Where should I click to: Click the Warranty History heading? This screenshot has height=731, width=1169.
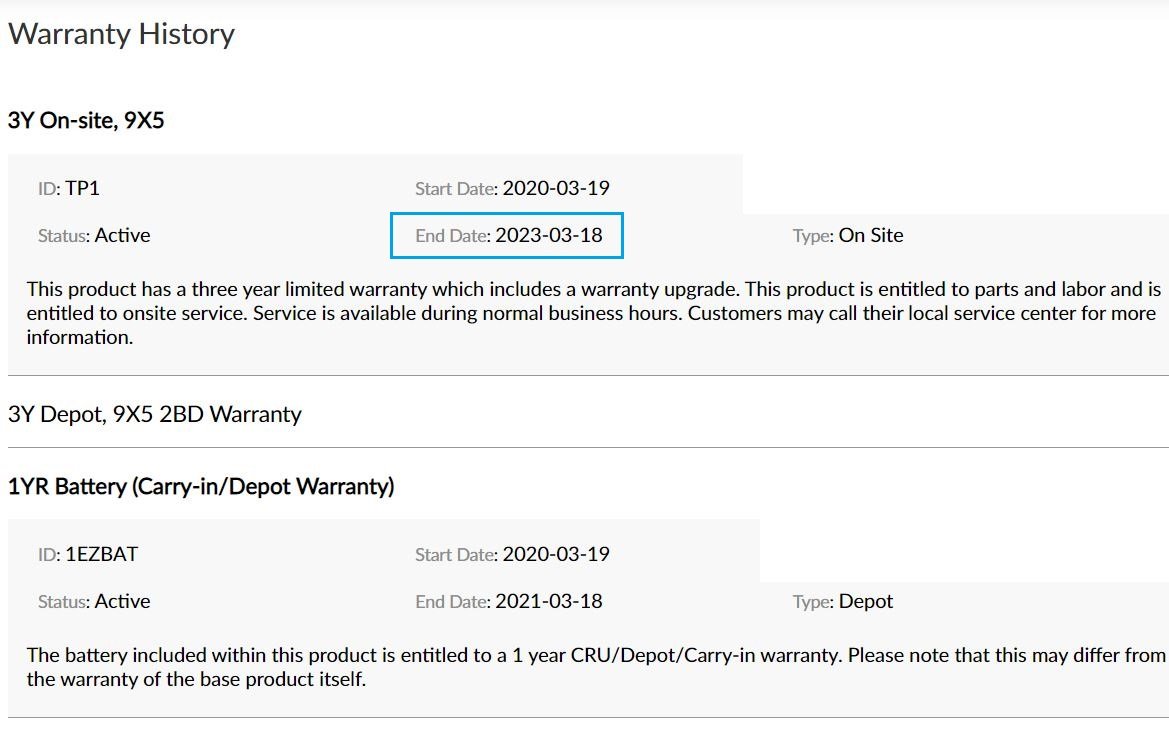122,34
